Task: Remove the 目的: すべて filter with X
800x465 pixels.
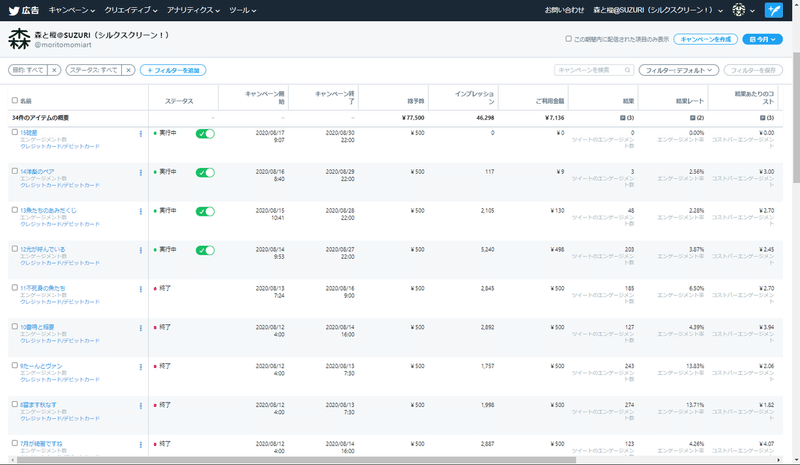Action: click(54, 70)
